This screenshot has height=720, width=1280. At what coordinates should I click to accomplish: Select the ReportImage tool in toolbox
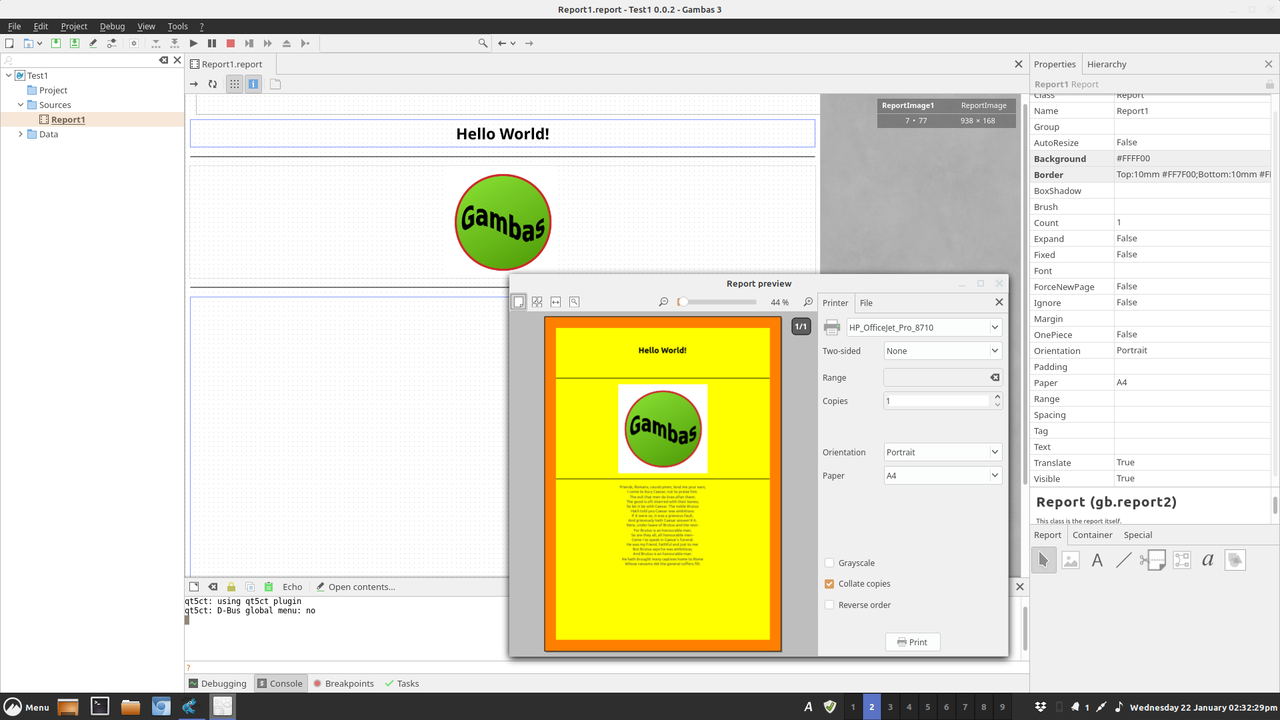coord(1070,561)
